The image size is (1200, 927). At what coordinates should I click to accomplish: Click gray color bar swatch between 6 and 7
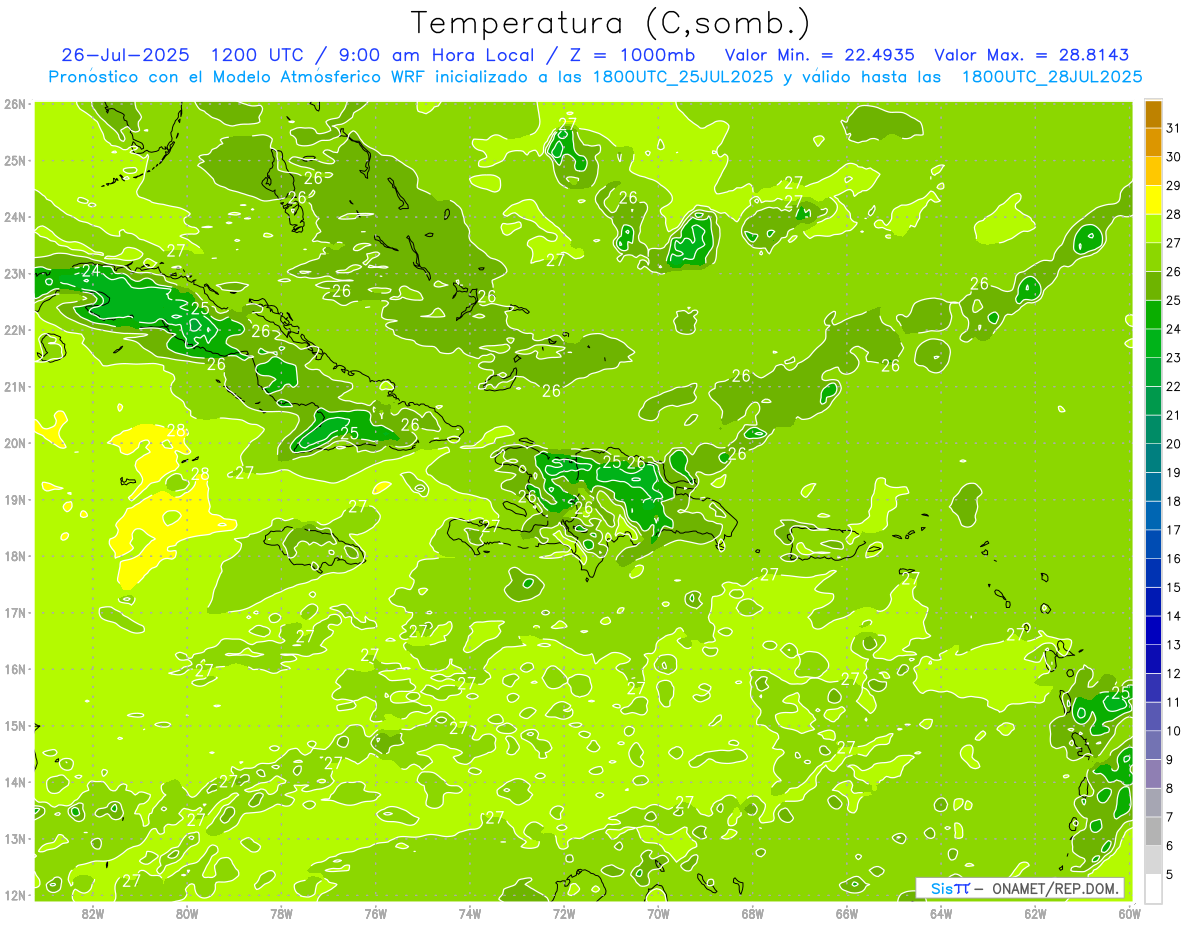1153,831
